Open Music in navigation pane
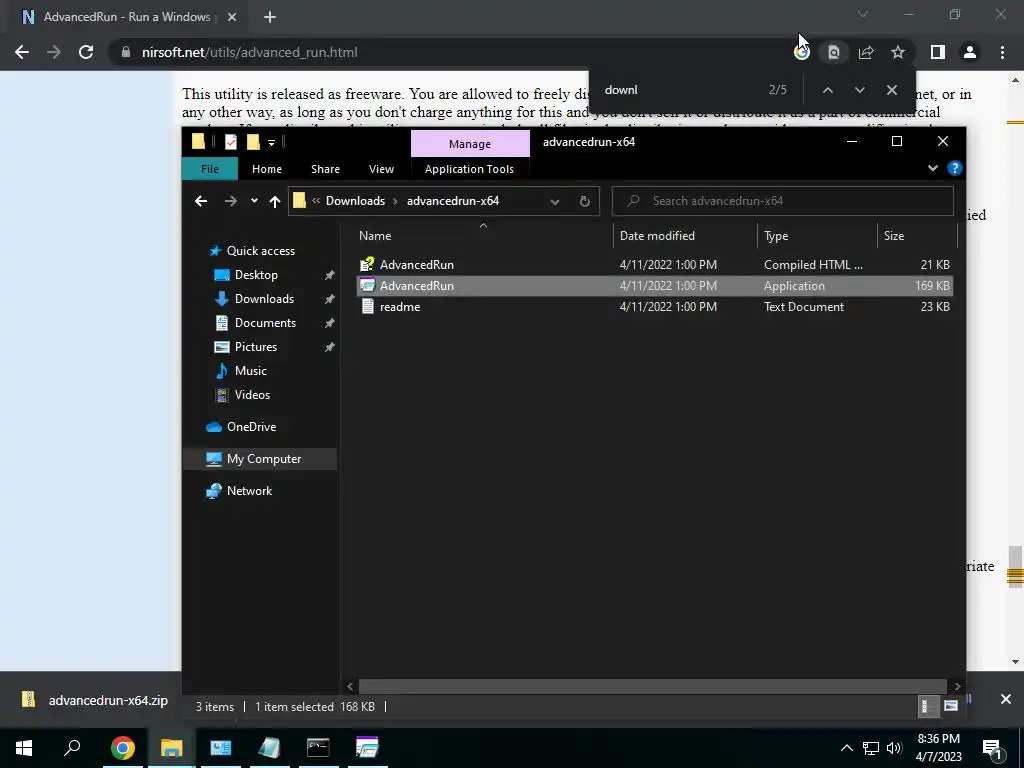The width and height of the screenshot is (1024, 768). point(251,370)
